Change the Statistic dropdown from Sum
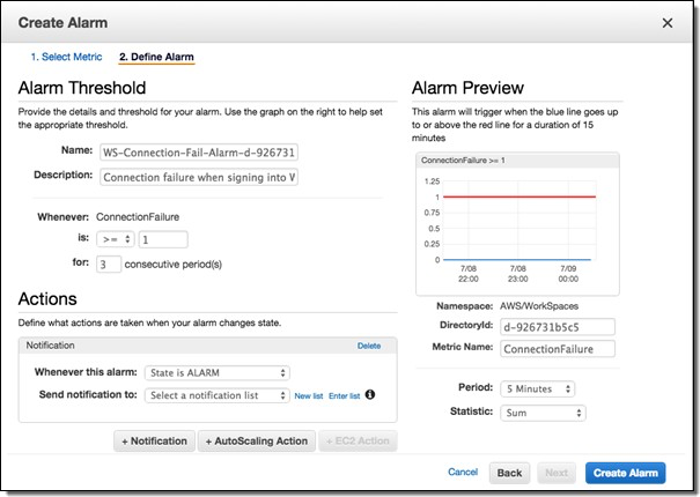700x497 pixels. (x=543, y=412)
